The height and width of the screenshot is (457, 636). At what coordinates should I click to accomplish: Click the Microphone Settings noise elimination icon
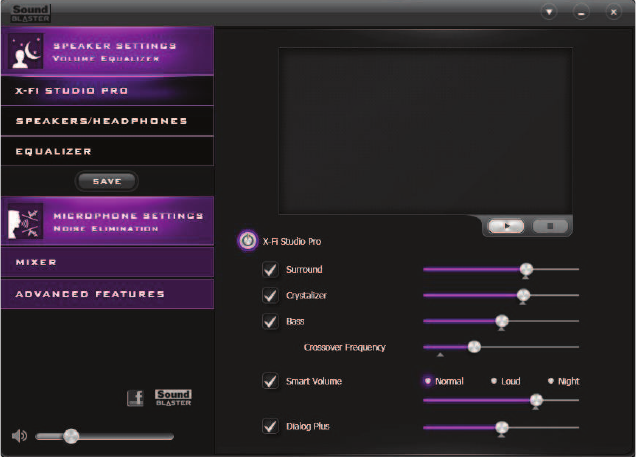26,221
